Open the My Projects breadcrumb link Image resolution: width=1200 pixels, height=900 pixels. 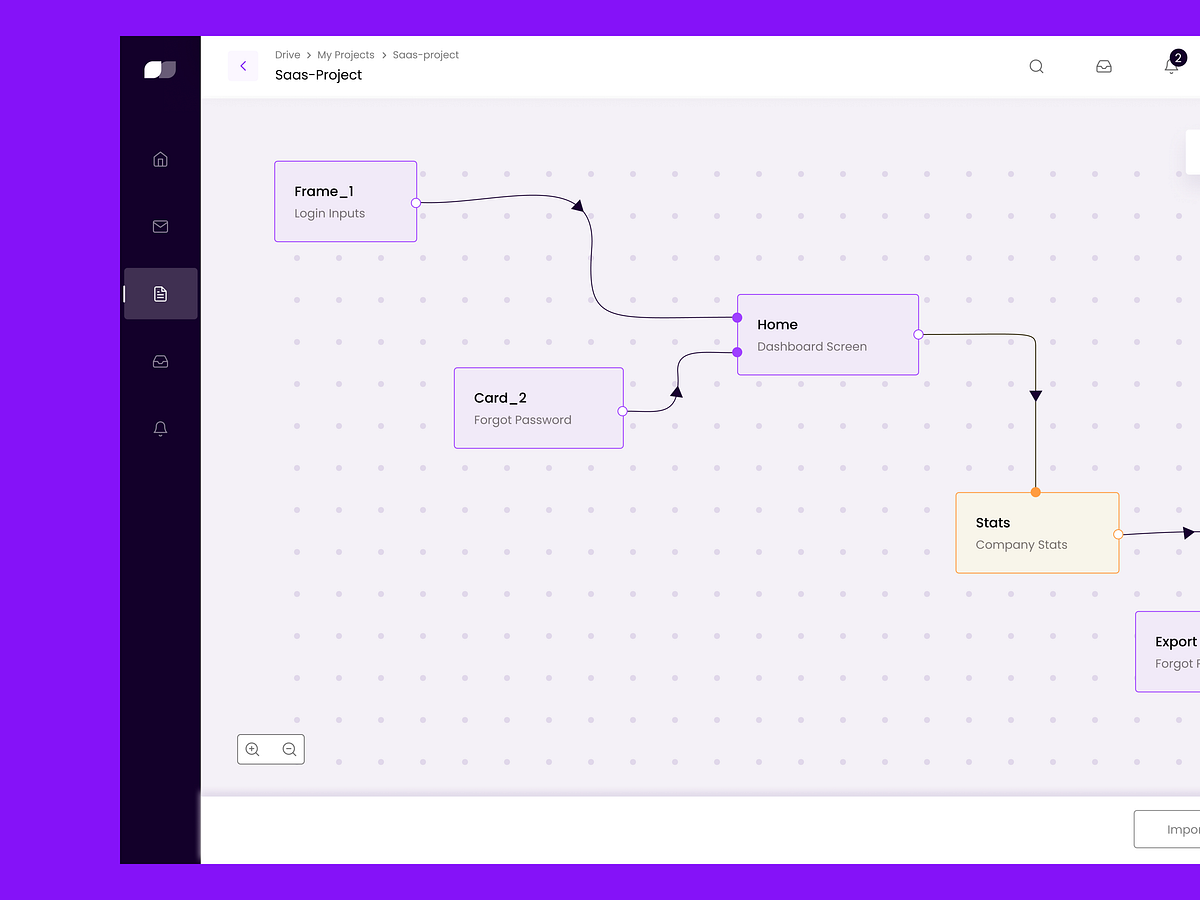point(345,55)
